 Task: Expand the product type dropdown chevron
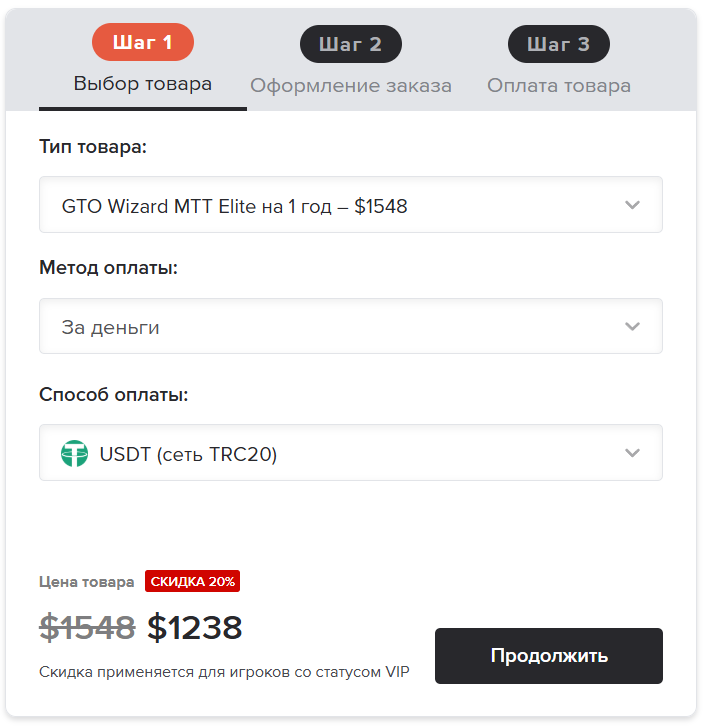click(x=632, y=205)
